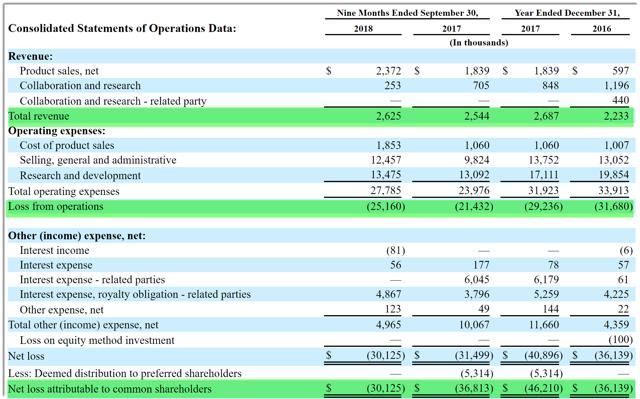Click the equity method loss value (100)
The width and height of the screenshot is (640, 399).
(620, 340)
